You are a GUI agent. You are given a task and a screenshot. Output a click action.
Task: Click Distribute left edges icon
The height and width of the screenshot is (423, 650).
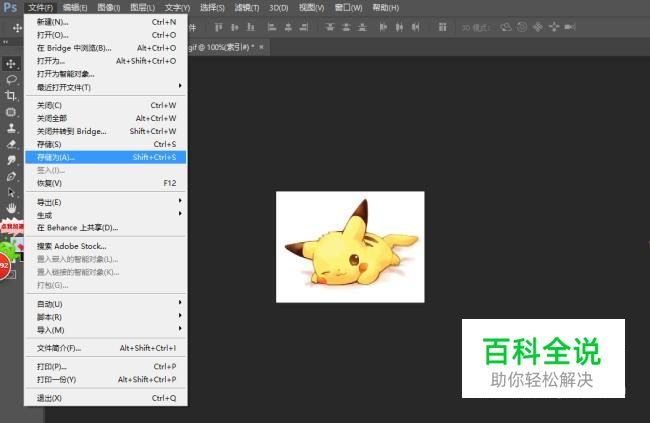pos(383,27)
